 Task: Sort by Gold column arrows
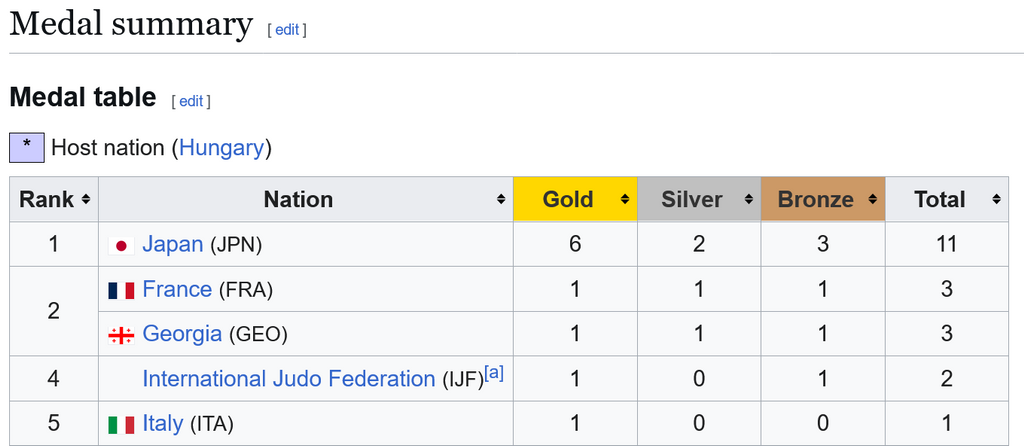pyautogui.click(x=625, y=200)
